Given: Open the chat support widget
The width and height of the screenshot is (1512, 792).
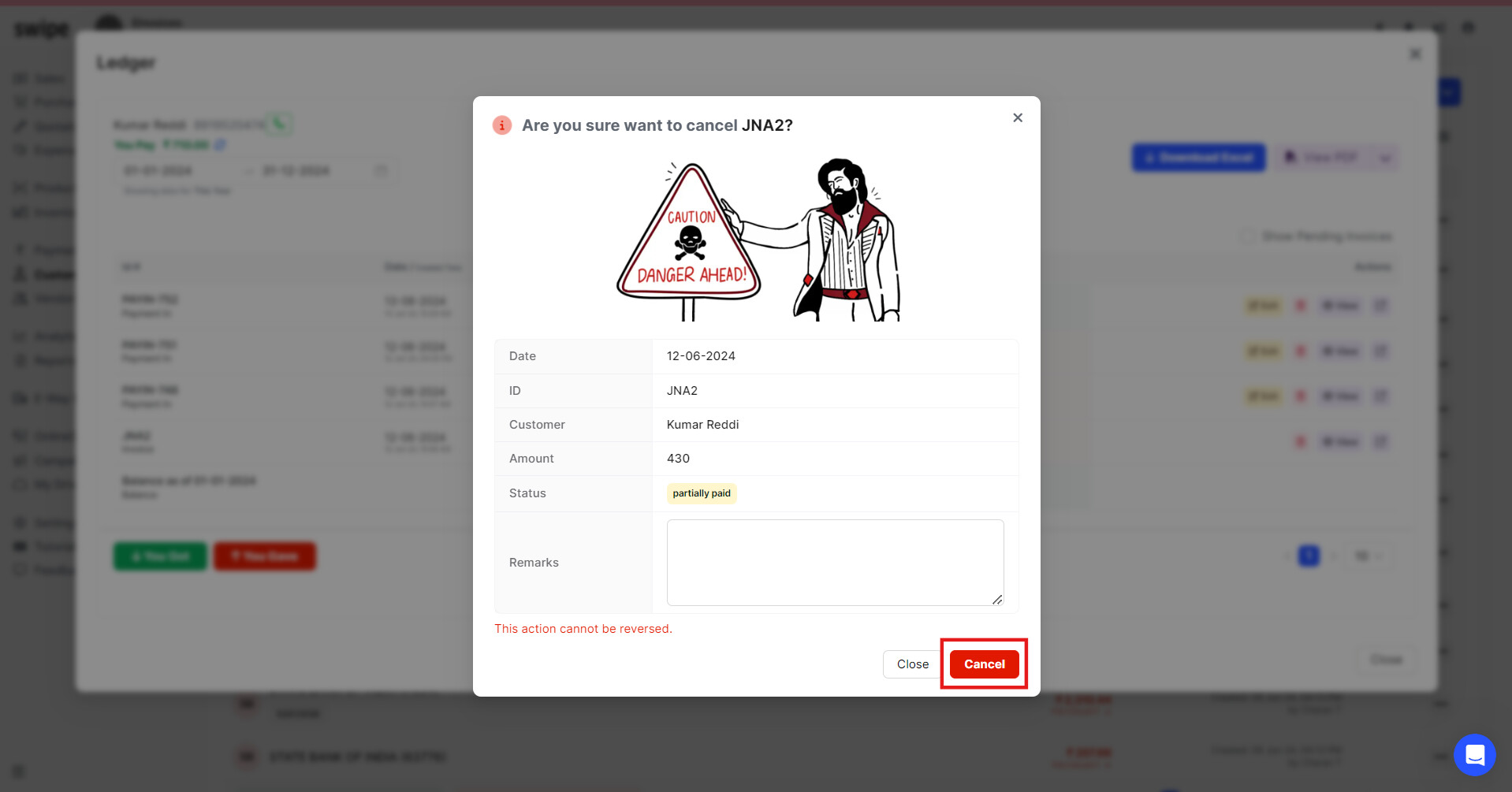Looking at the screenshot, I should tap(1474, 755).
